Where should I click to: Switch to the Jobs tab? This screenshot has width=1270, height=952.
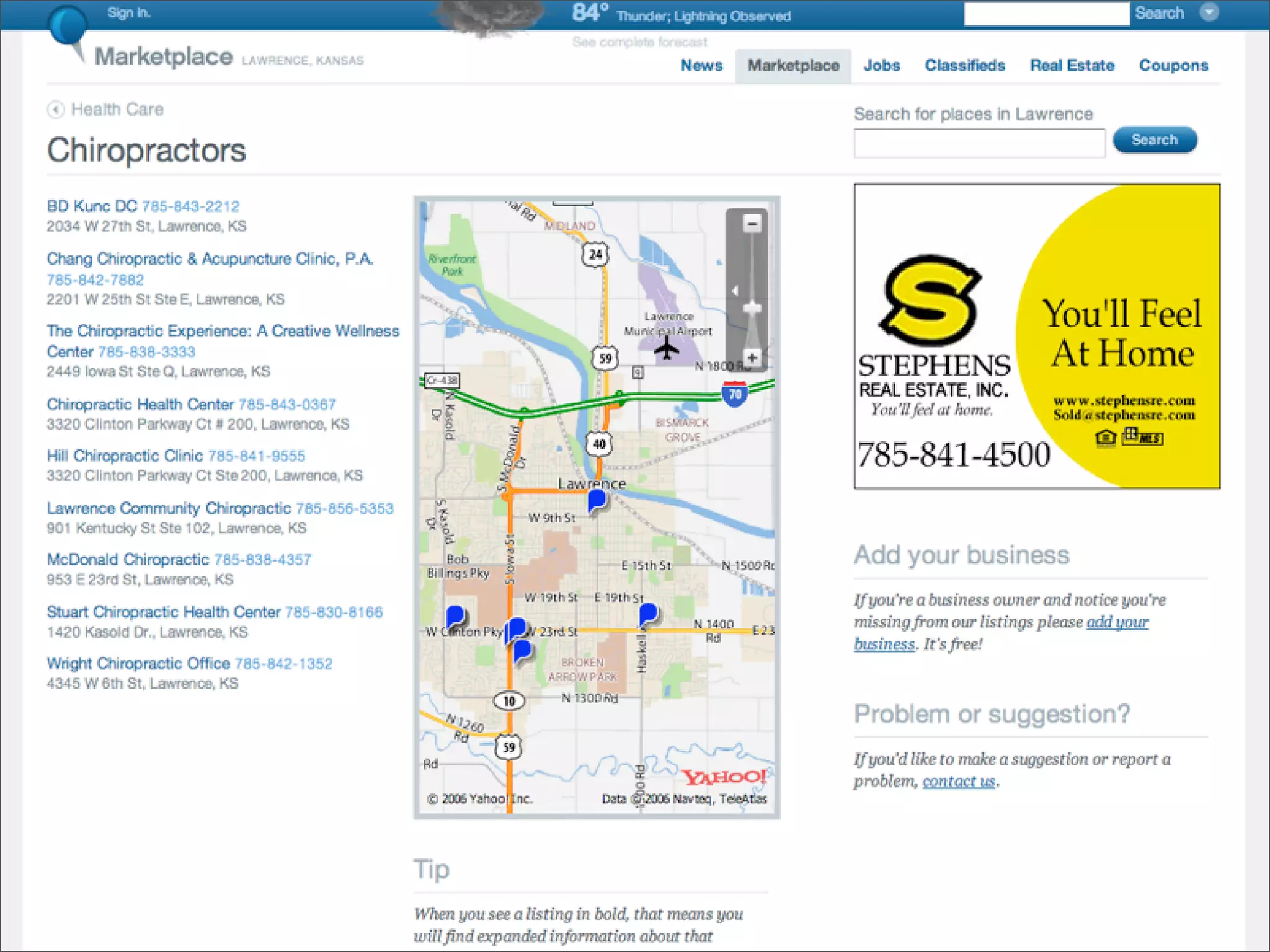click(x=881, y=66)
